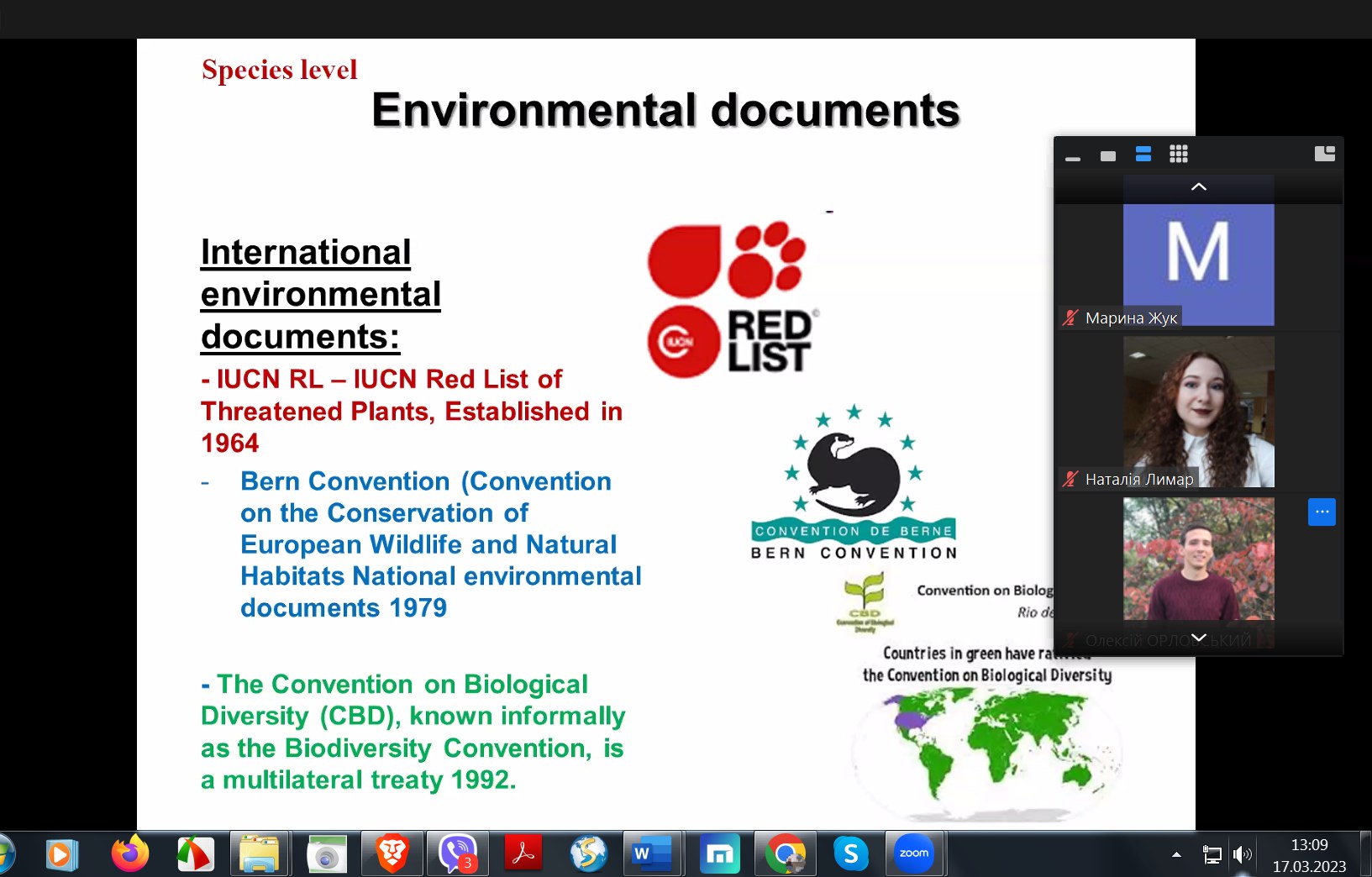Viewport: 1372px width, 877px height.
Task: Click the name label Марина Жук
Action: click(x=1131, y=318)
